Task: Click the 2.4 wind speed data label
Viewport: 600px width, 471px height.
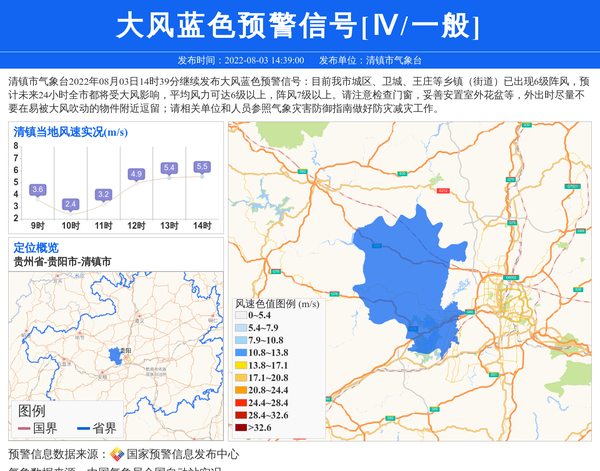Action: (x=70, y=204)
